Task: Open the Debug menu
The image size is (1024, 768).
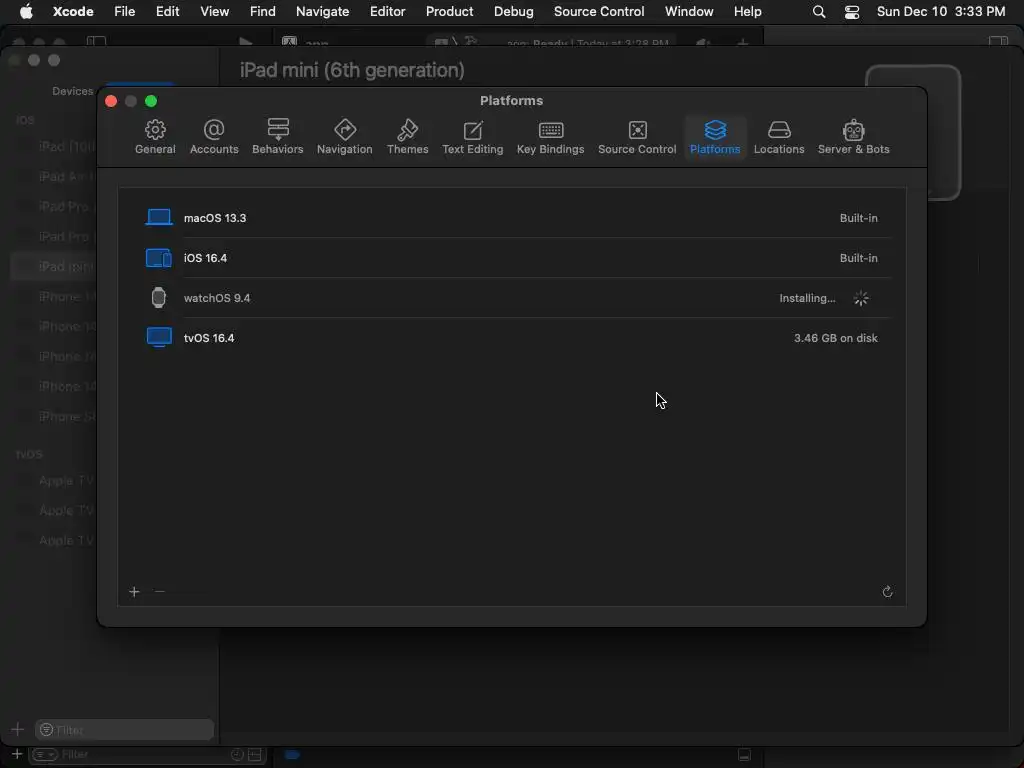Action: [x=513, y=11]
